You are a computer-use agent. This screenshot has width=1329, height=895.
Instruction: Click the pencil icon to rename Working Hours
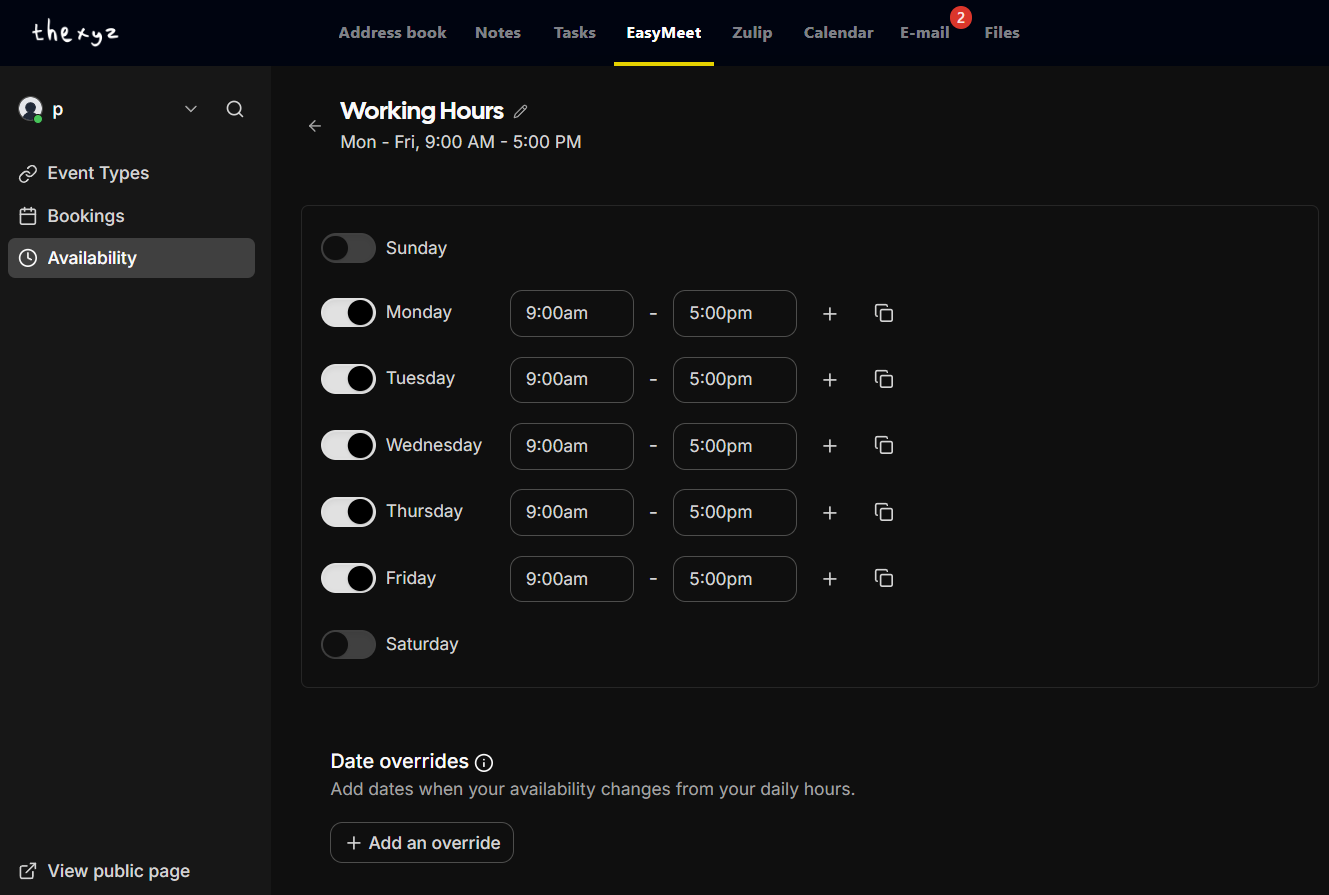[x=521, y=111]
